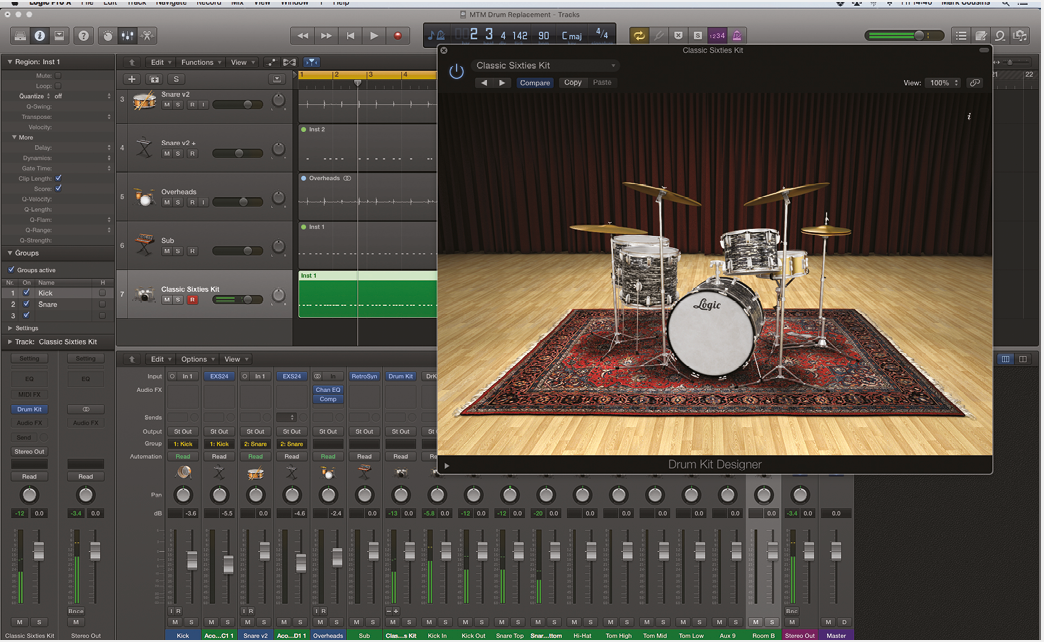Open the Mix menu in the menu bar
Viewport: 1044px width, 642px height.
click(238, 4)
